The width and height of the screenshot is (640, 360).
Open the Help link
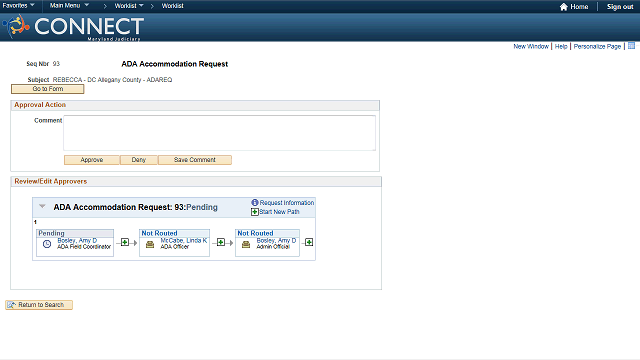click(561, 47)
